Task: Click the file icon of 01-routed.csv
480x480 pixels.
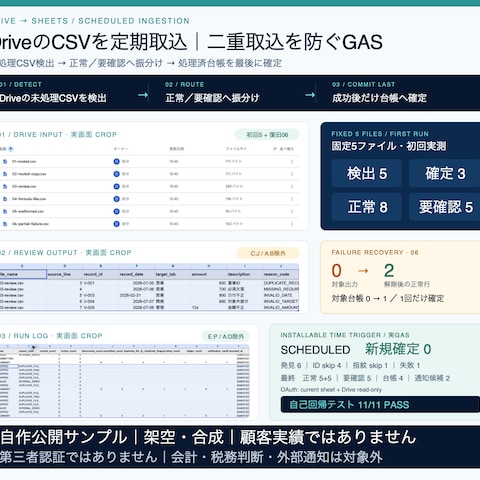Action: [5, 161]
